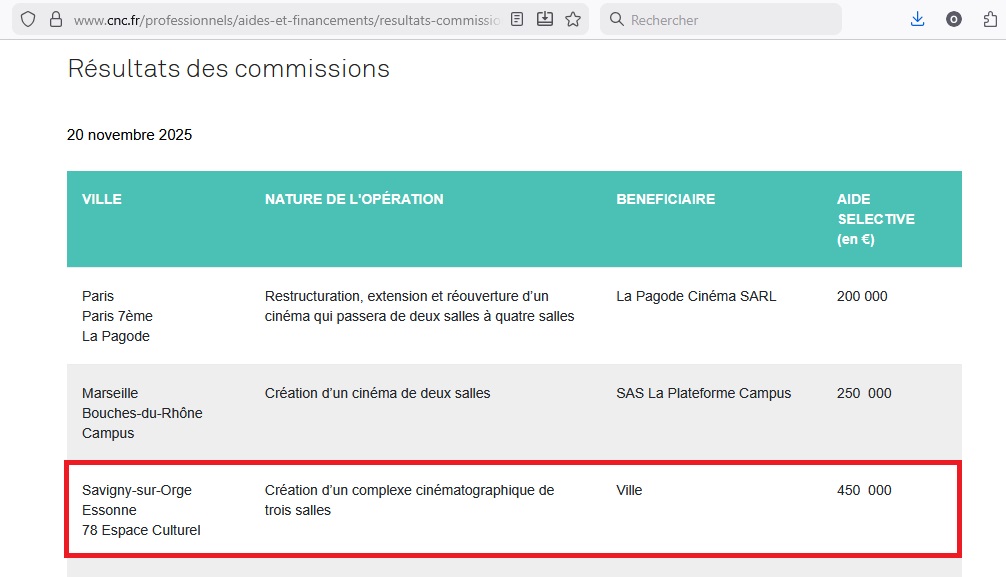The height and width of the screenshot is (577, 1006).
Task: Focus the Rechercher search field
Action: pyautogui.click(x=730, y=19)
